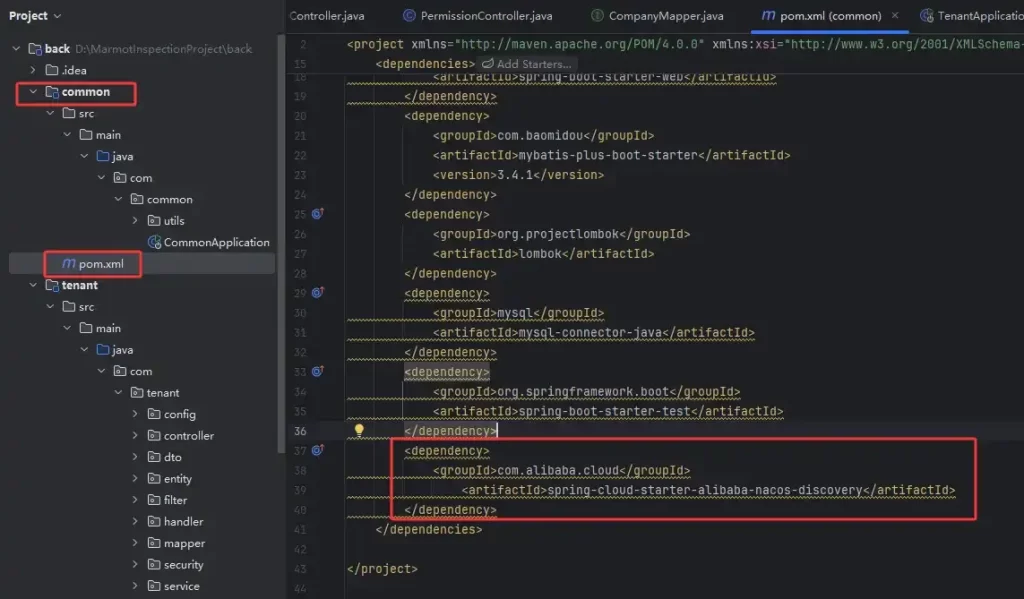The height and width of the screenshot is (599, 1024).
Task: Collapse the common module tree node
Action: (x=33, y=92)
